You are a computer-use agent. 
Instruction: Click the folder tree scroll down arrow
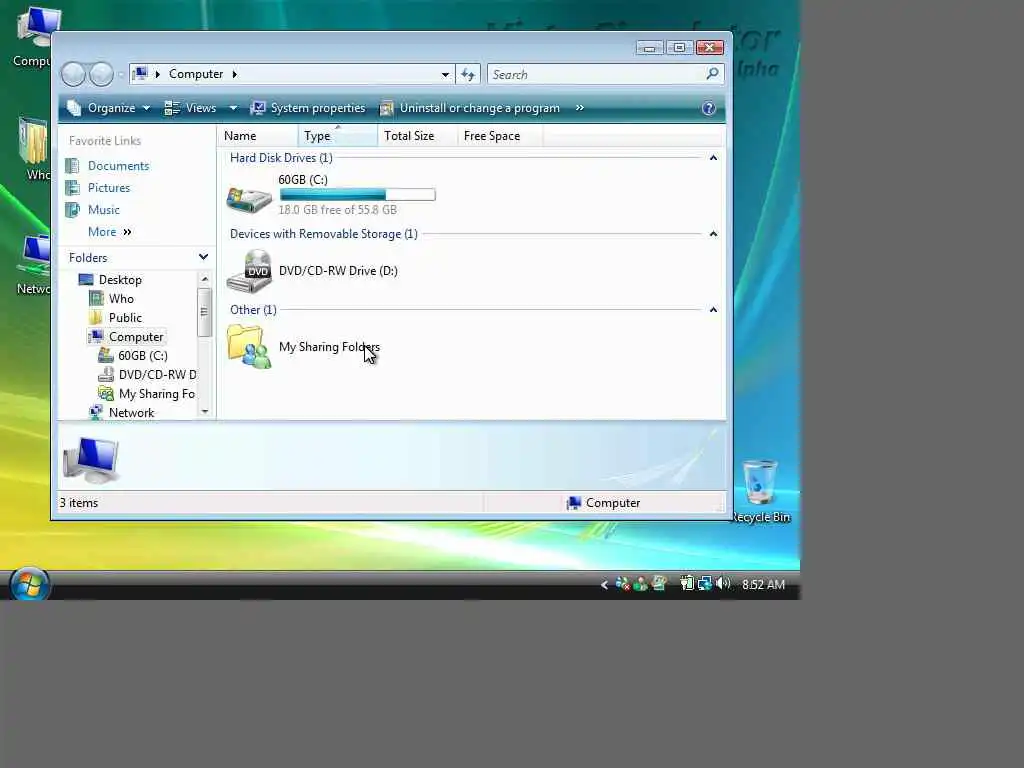[x=204, y=411]
